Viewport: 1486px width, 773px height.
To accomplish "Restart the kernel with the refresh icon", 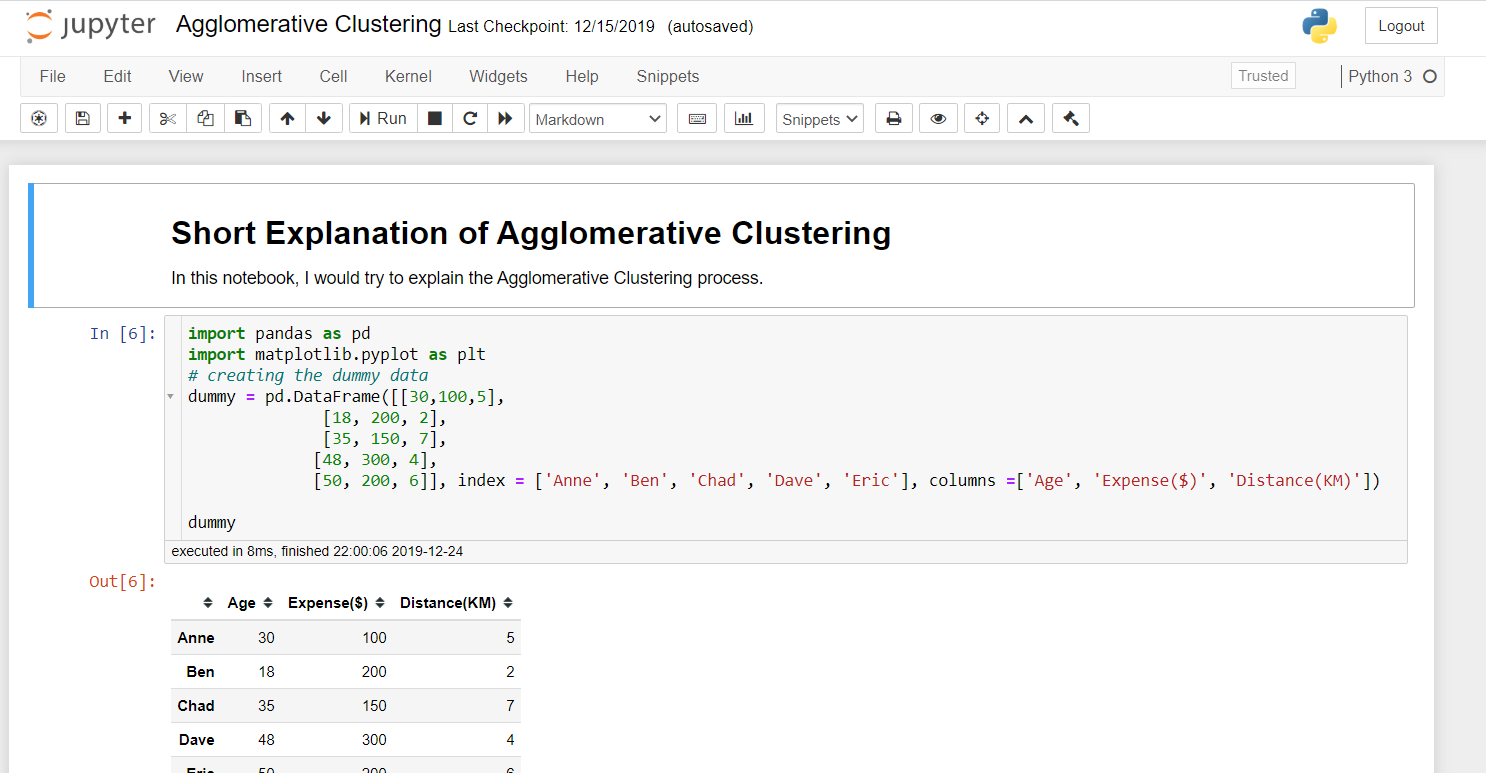I will tap(470, 118).
